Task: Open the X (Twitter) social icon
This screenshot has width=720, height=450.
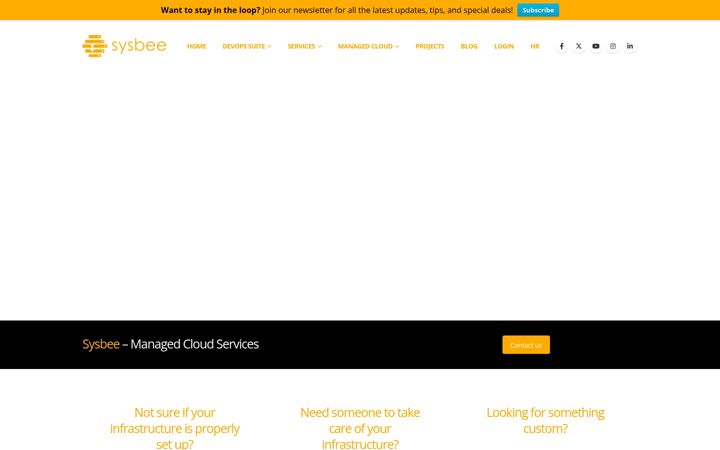Action: [x=579, y=46]
